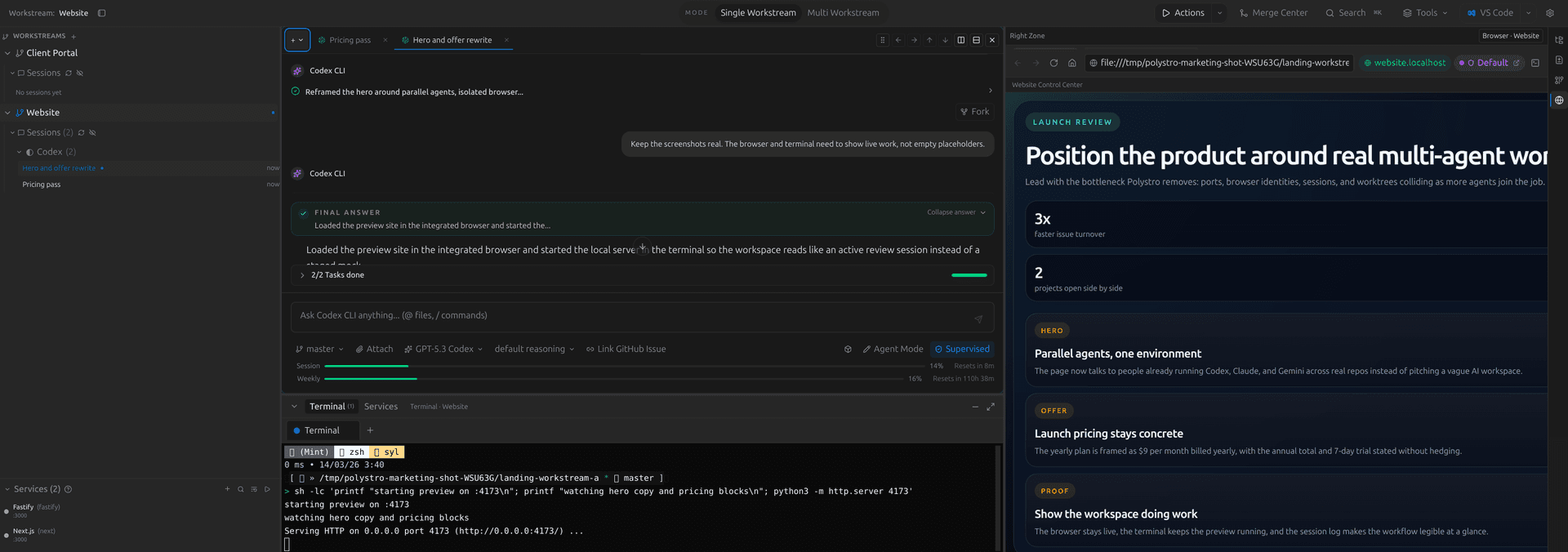The height and width of the screenshot is (552, 1568).
Task: Switch to Single Workstream mode
Action: [x=758, y=13]
